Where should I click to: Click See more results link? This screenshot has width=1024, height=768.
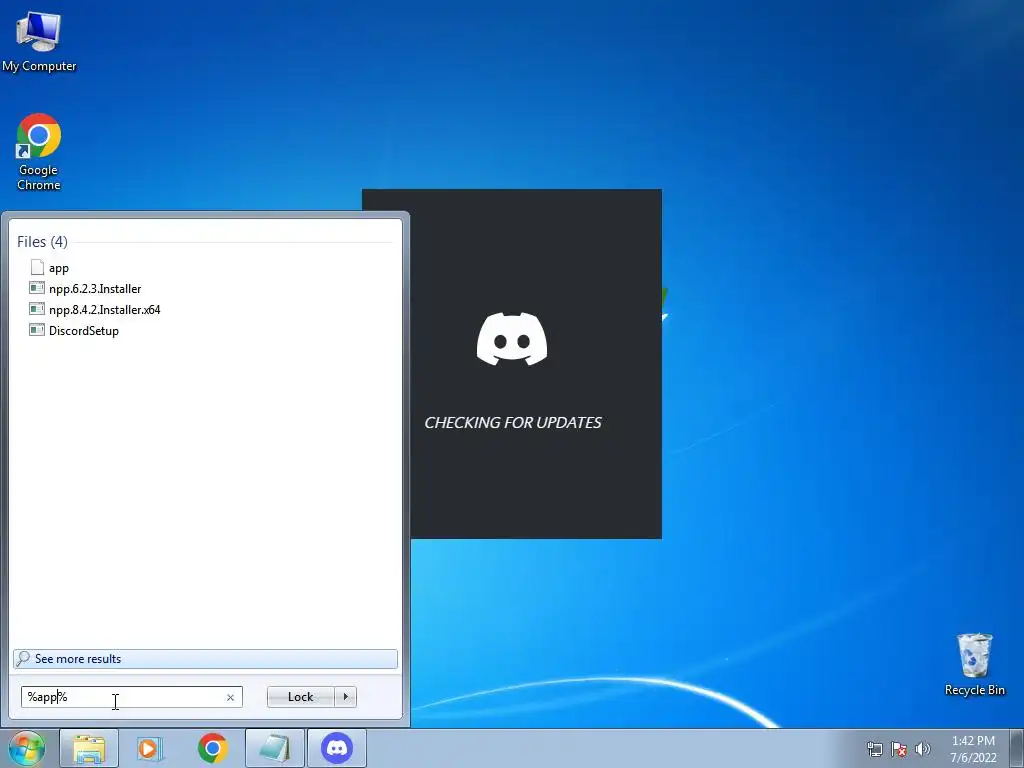coord(205,659)
